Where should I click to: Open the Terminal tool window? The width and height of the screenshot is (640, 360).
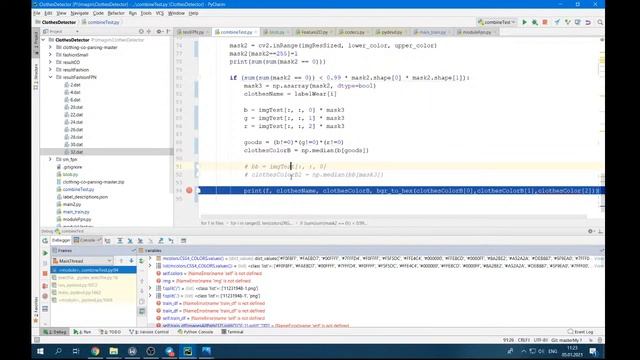click(232, 332)
